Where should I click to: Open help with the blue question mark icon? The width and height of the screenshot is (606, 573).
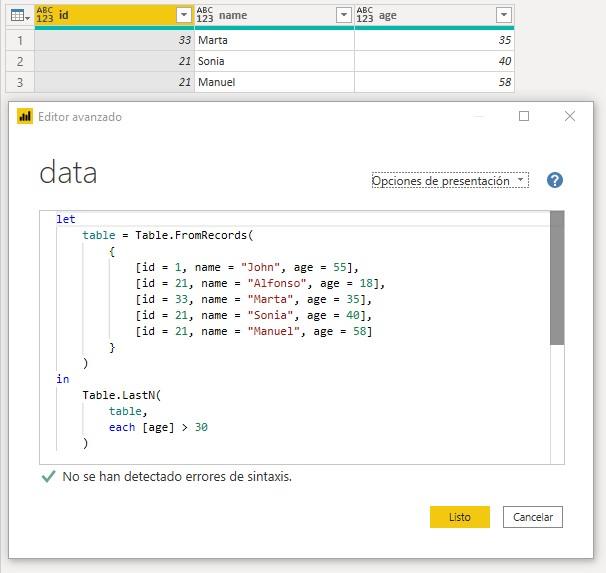click(x=555, y=181)
